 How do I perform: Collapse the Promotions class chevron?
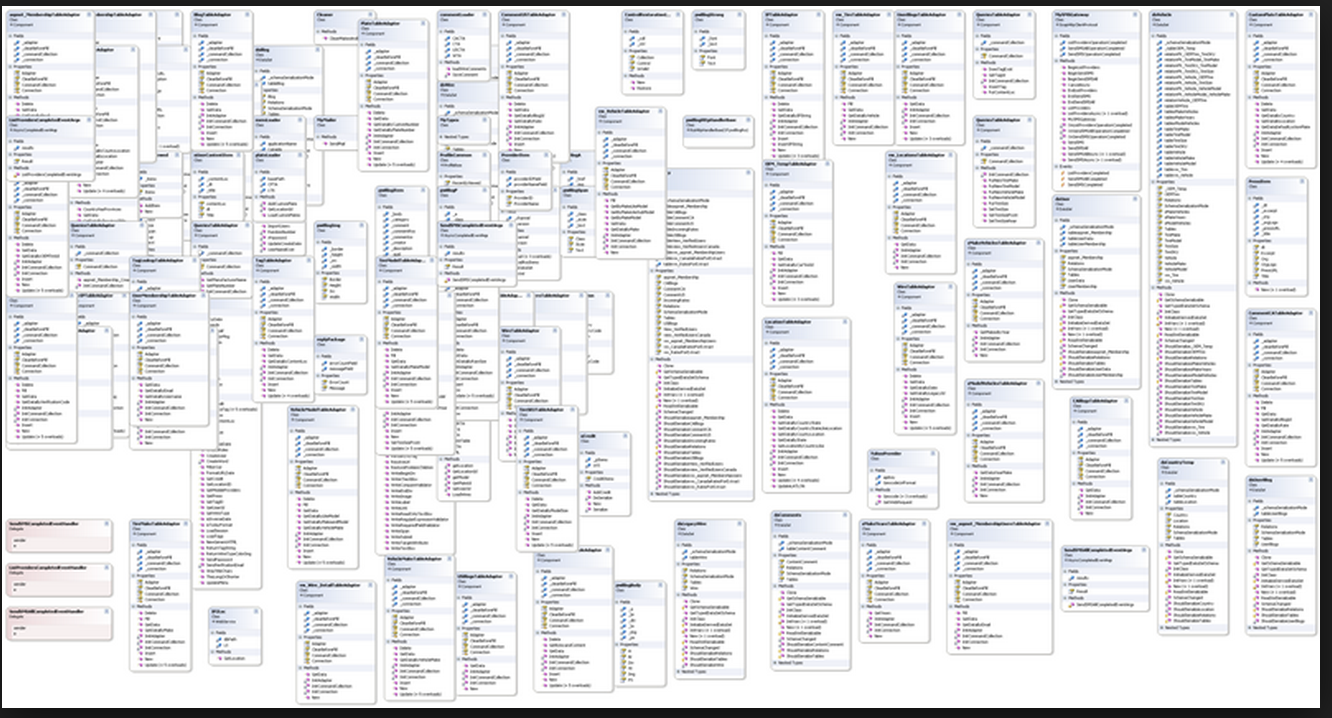click(1302, 181)
